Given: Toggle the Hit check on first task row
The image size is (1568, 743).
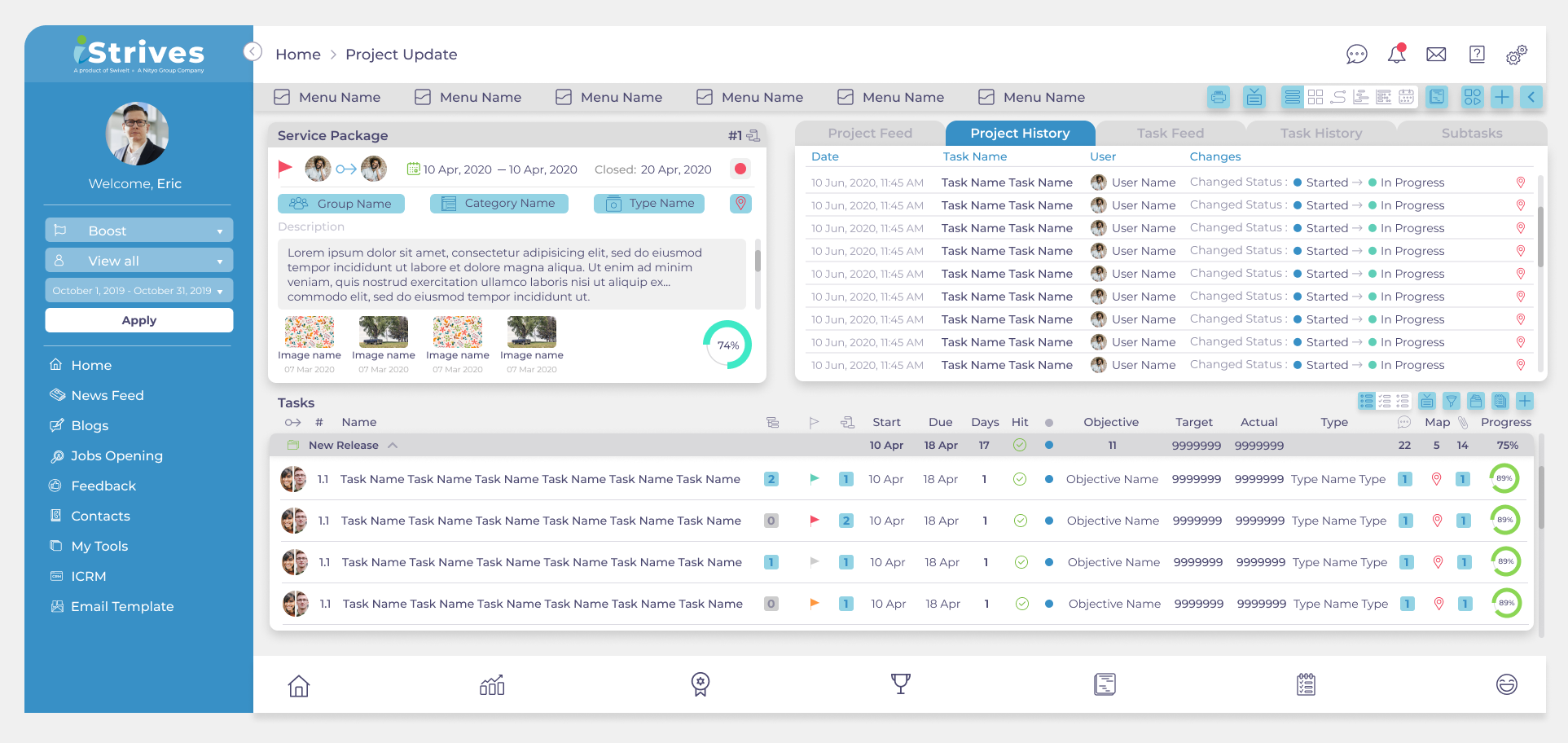Looking at the screenshot, I should click(1019, 479).
